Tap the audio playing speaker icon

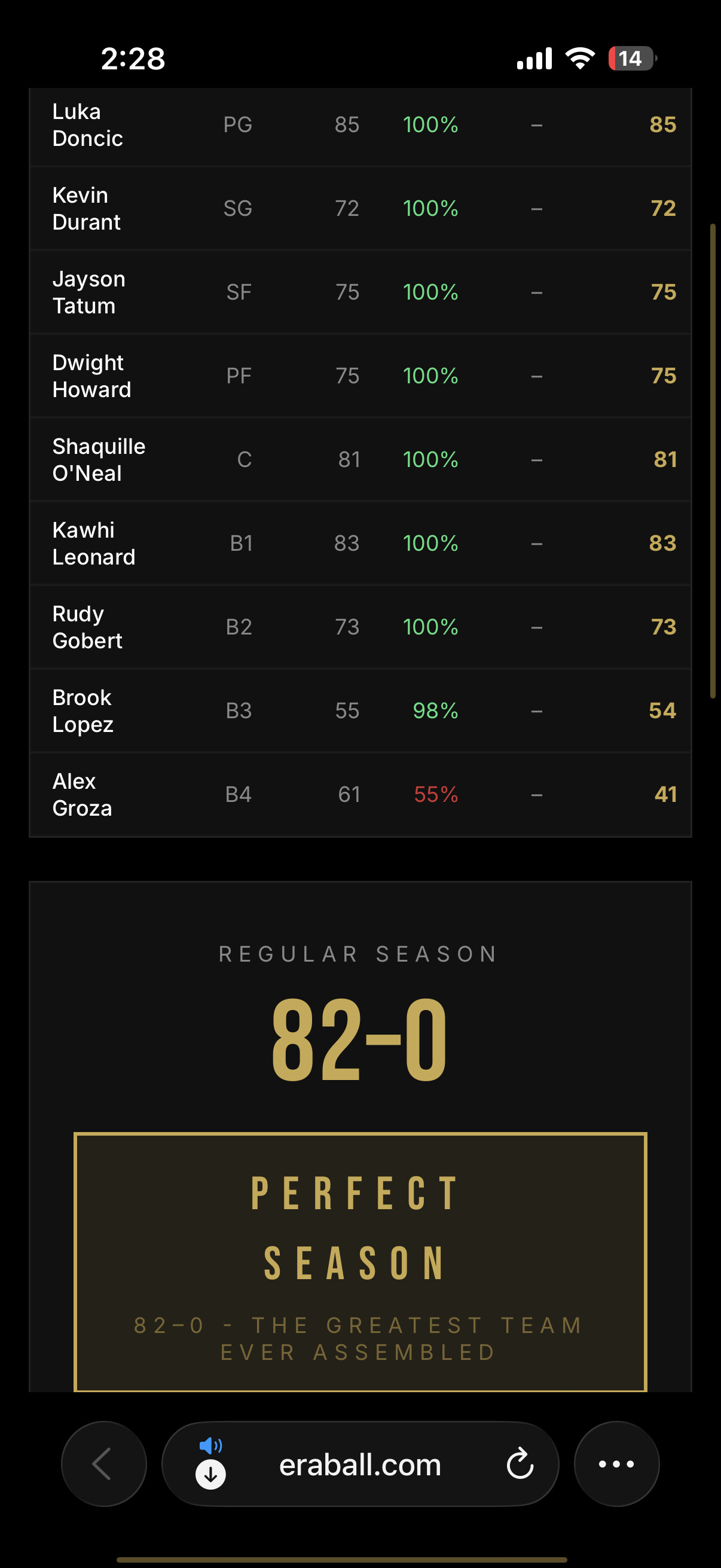[x=210, y=1445]
